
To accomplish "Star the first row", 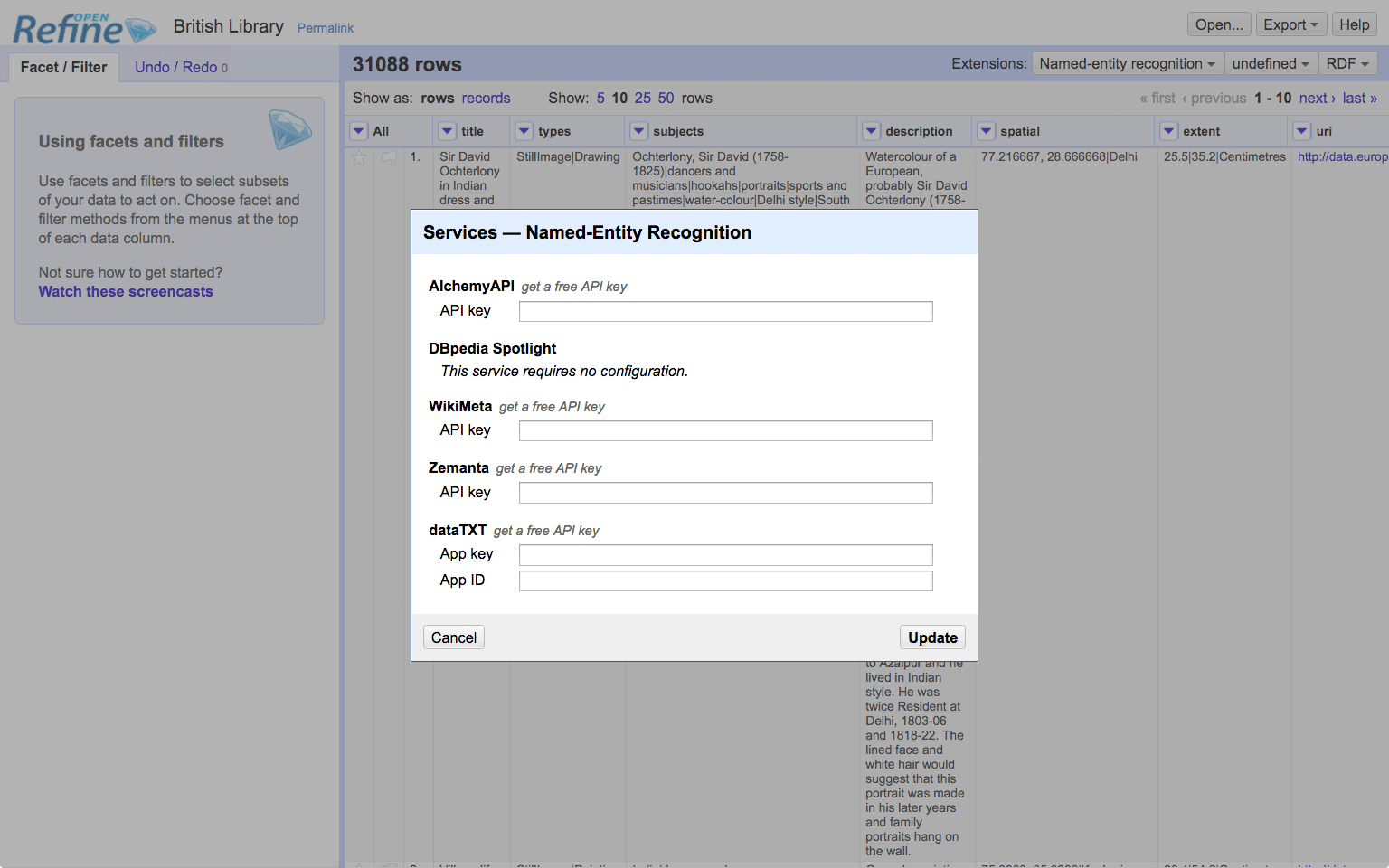I will click(359, 158).
